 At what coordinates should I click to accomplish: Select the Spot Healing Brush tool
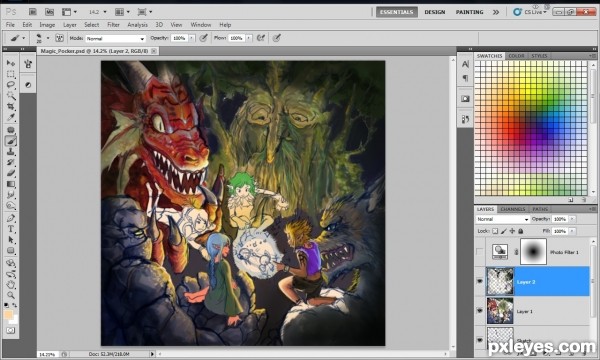11,130
